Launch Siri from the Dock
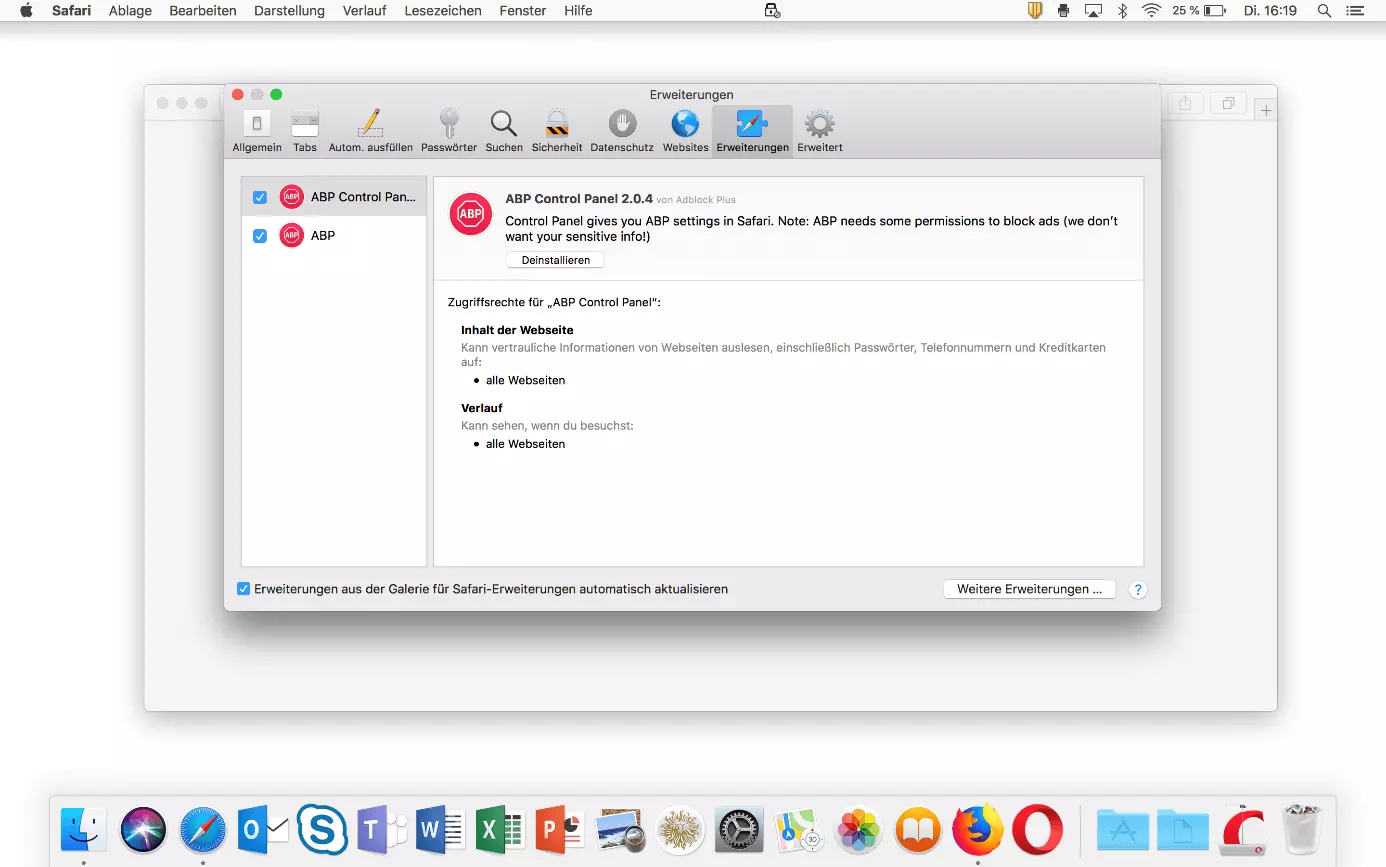1386x867 pixels. click(143, 829)
